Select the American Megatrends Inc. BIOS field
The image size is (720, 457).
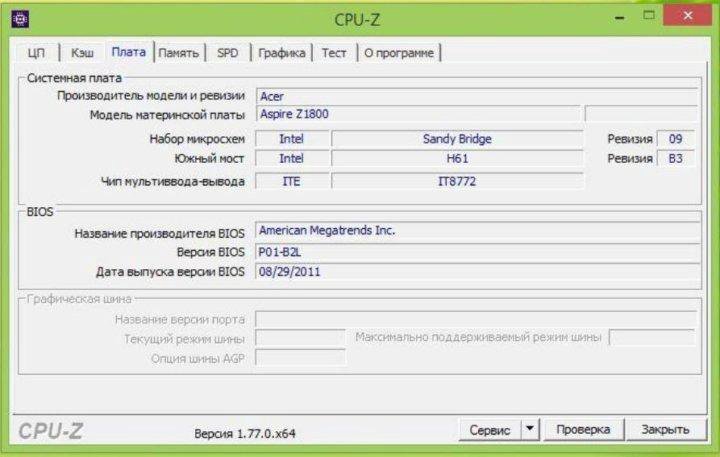point(476,230)
